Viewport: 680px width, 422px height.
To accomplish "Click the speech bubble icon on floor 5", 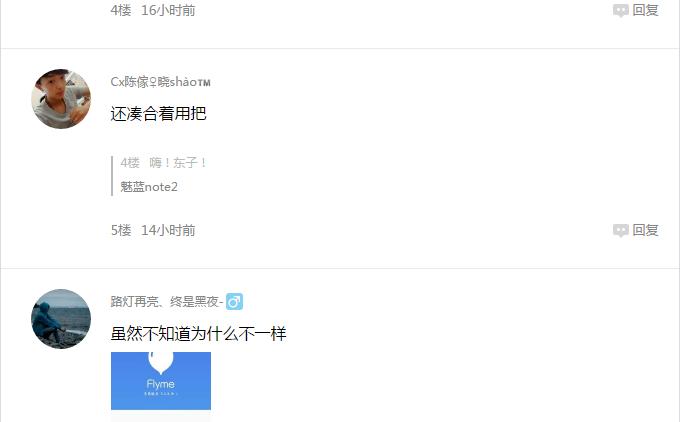I will coord(621,230).
